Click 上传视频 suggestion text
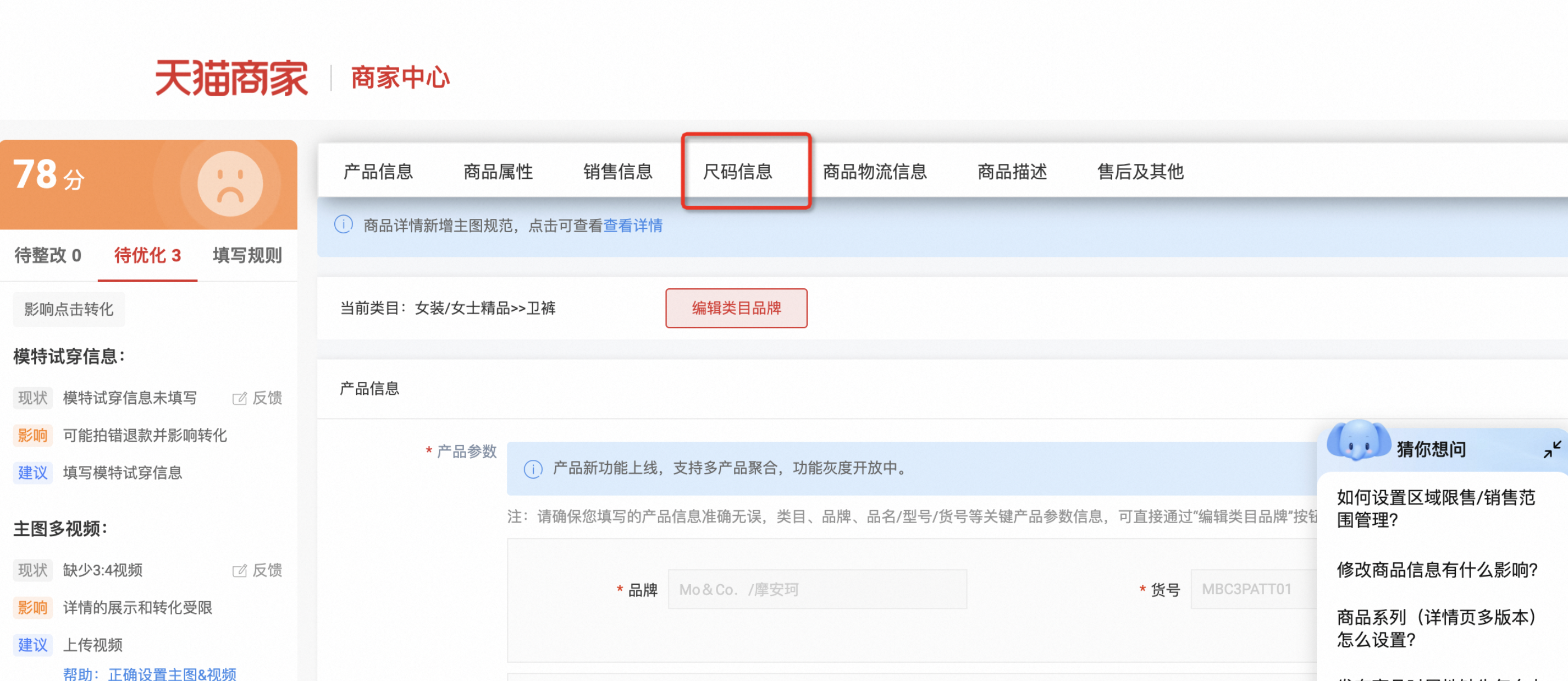The width and height of the screenshot is (1568, 681). click(92, 645)
